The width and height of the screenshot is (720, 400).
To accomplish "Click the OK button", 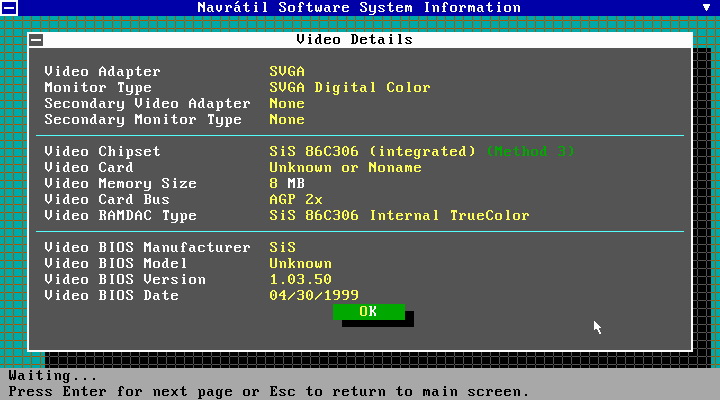I will (368, 312).
